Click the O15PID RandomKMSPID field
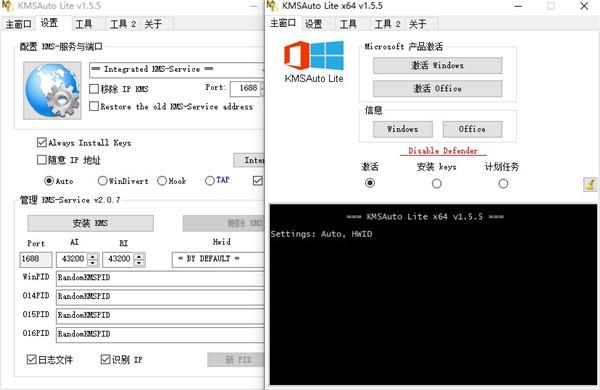600x390 pixels. 160,315
